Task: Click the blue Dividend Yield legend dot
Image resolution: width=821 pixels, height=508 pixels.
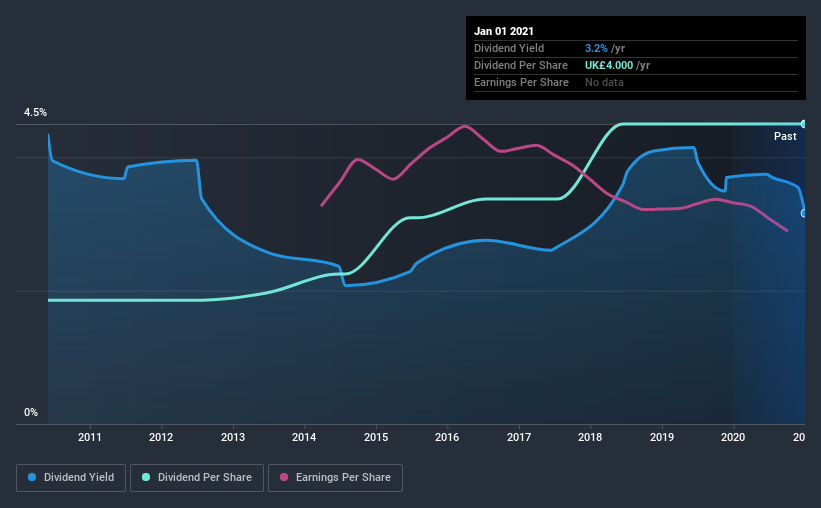Action: coord(32,477)
